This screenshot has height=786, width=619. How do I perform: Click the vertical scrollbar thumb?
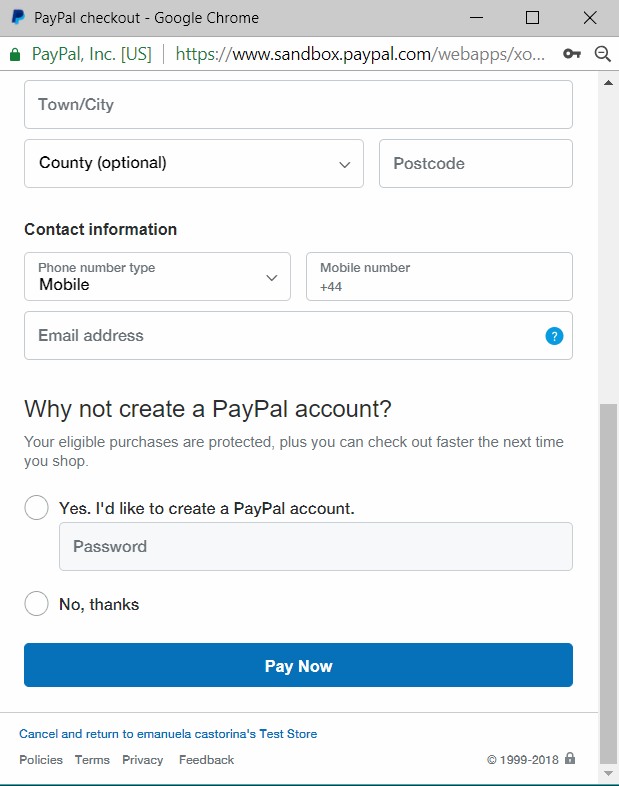pyautogui.click(x=608, y=580)
